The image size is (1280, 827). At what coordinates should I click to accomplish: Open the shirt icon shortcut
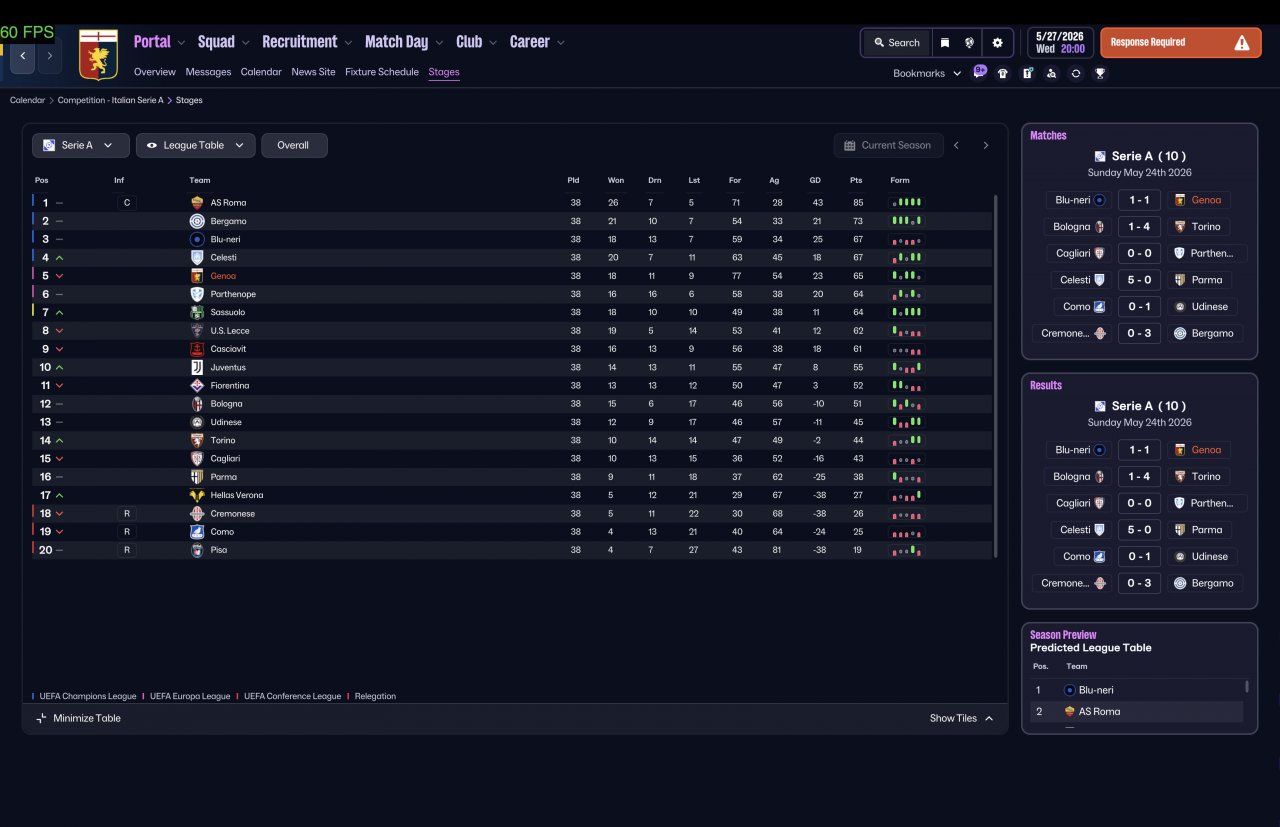1003,73
